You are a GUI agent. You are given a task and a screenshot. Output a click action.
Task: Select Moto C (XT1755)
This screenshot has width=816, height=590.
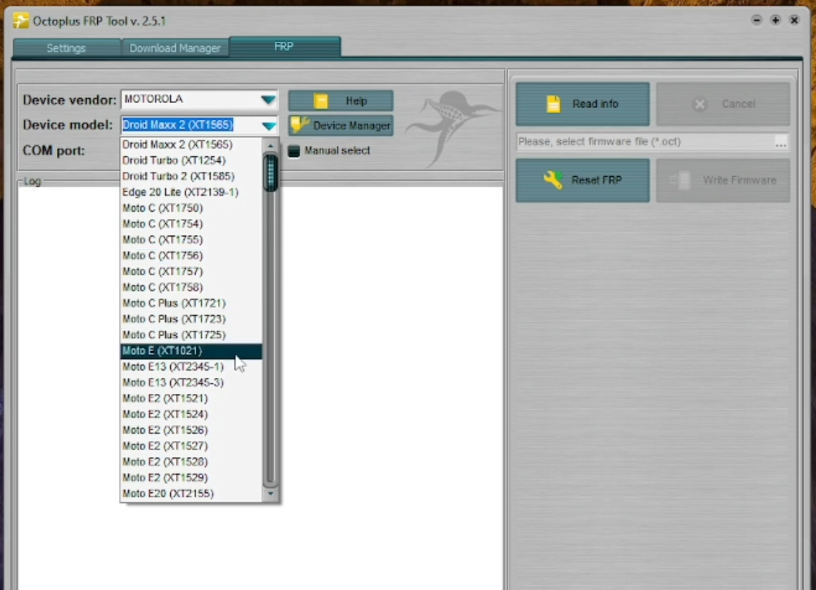click(191, 240)
